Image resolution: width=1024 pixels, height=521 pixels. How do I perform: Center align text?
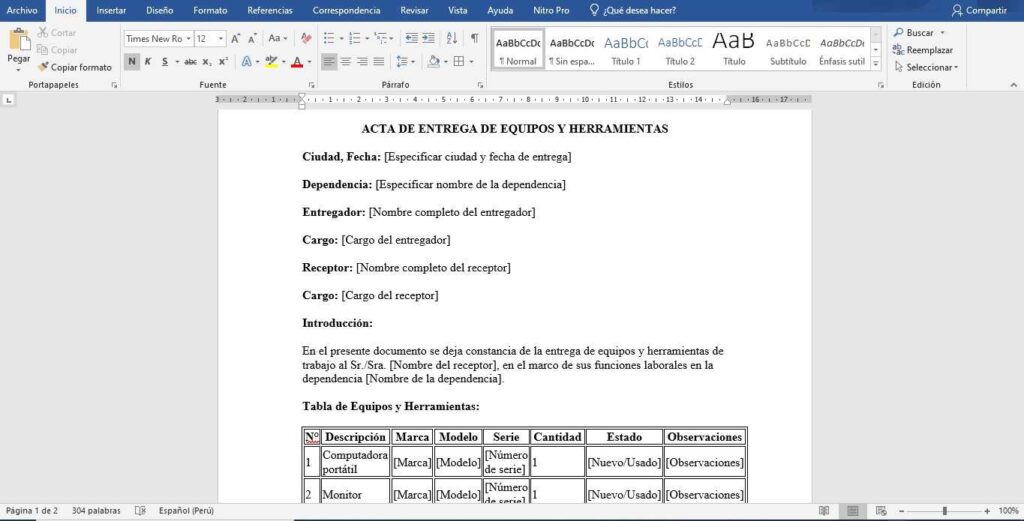pos(345,61)
